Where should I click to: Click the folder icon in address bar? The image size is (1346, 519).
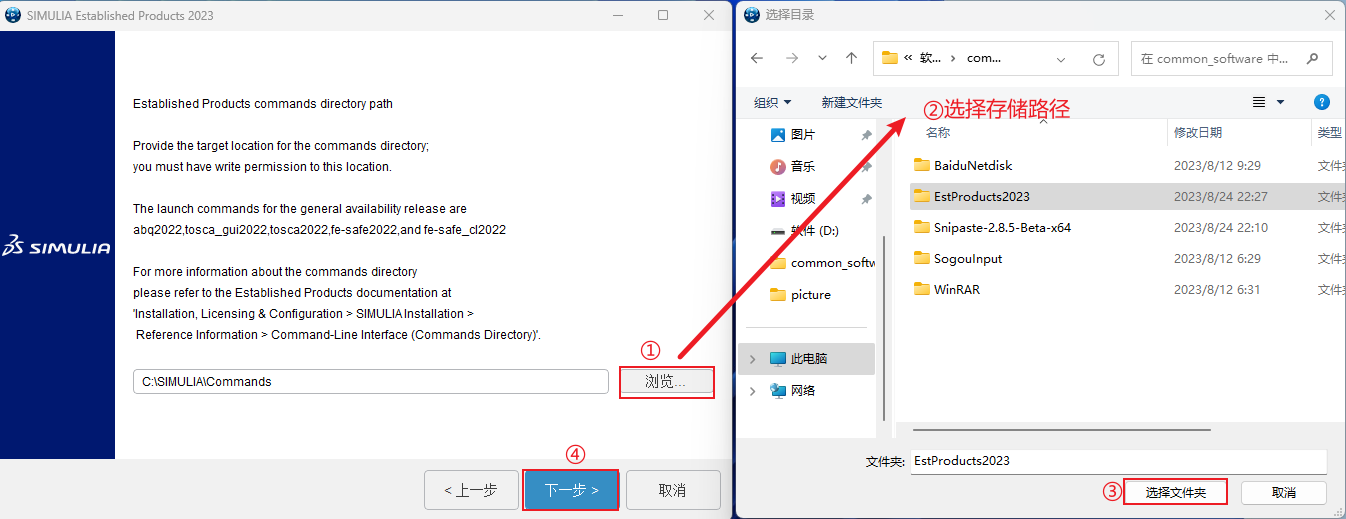889,58
